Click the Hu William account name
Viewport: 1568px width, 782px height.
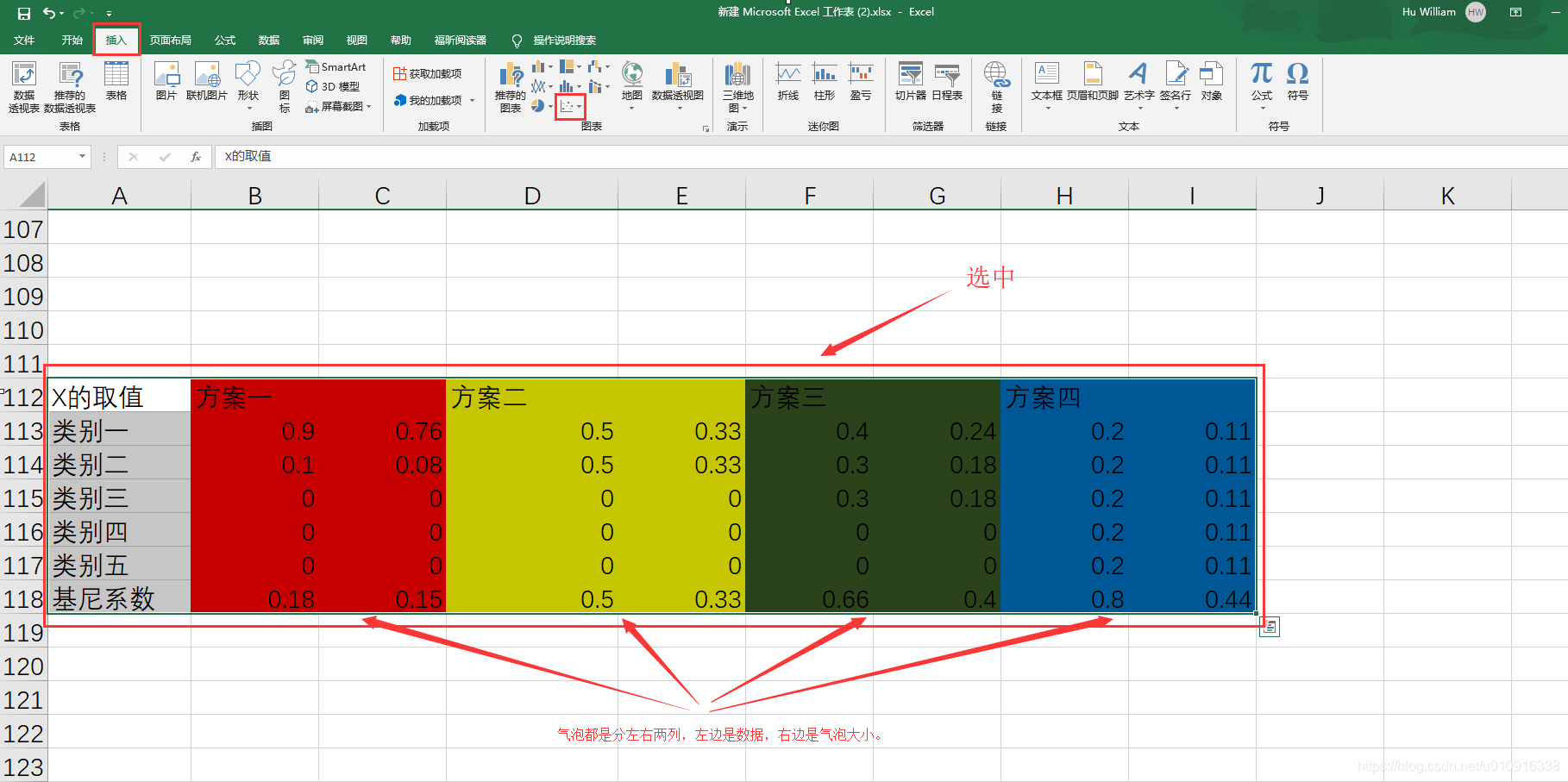click(1428, 12)
